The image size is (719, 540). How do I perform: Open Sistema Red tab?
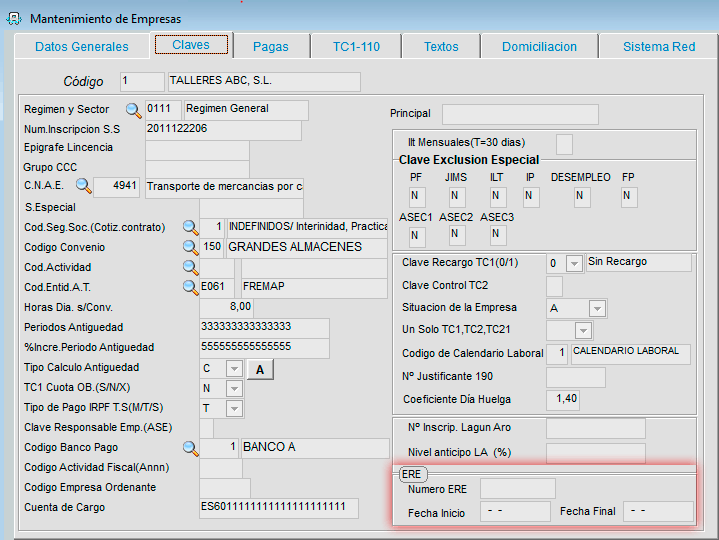(659, 47)
